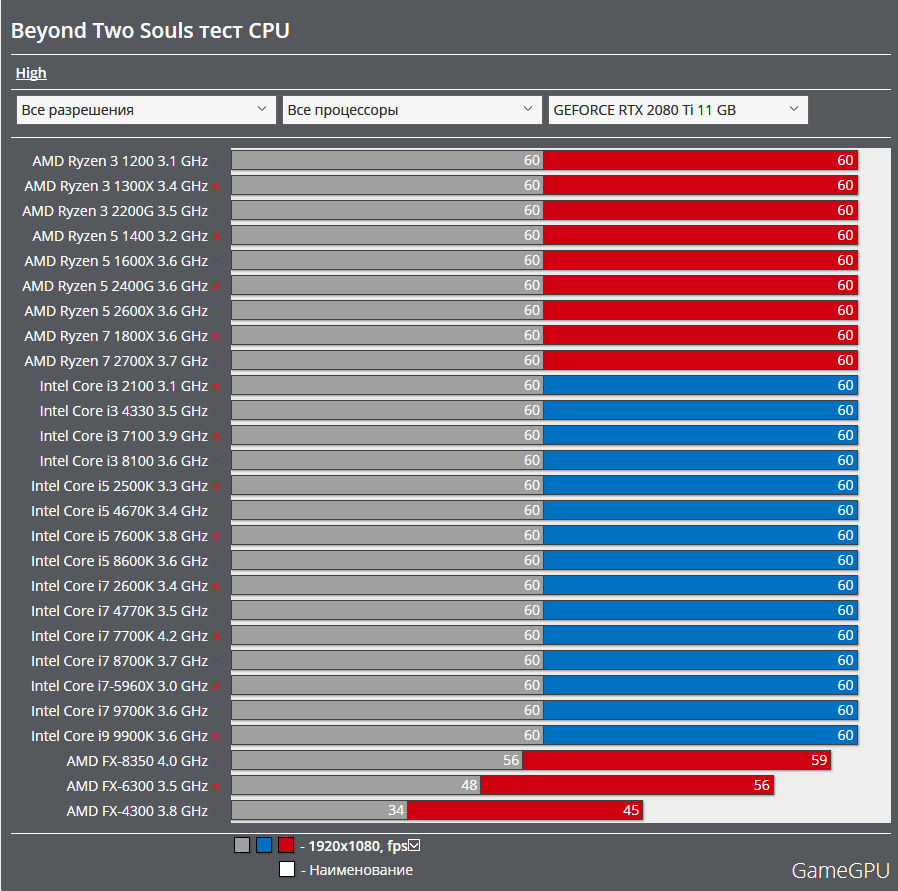Image resolution: width=898 pixels, height=891 pixels.
Task: Remove AMD Ryzen 5 1600X row via red X
Action: pyautogui.click(x=216, y=262)
